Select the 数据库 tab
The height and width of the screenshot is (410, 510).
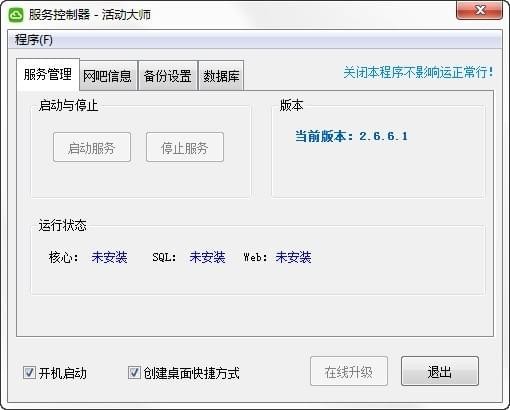pyautogui.click(x=221, y=76)
